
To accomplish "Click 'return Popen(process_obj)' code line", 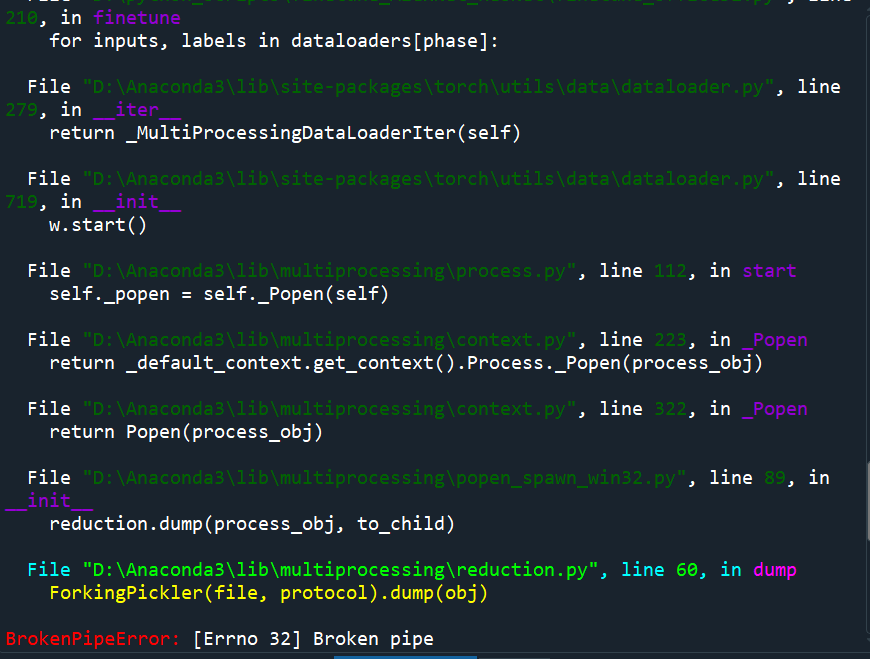I will click(186, 432).
